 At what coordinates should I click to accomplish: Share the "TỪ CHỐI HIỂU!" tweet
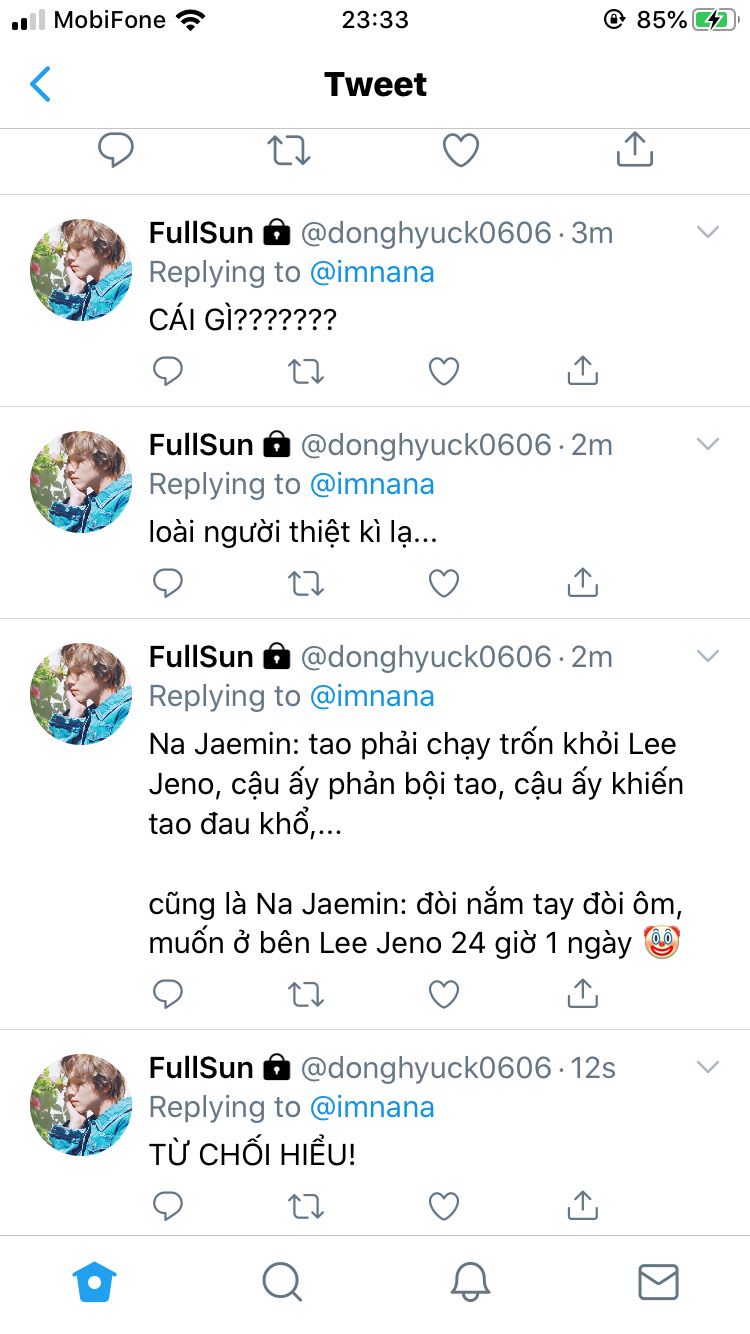[x=582, y=1206]
